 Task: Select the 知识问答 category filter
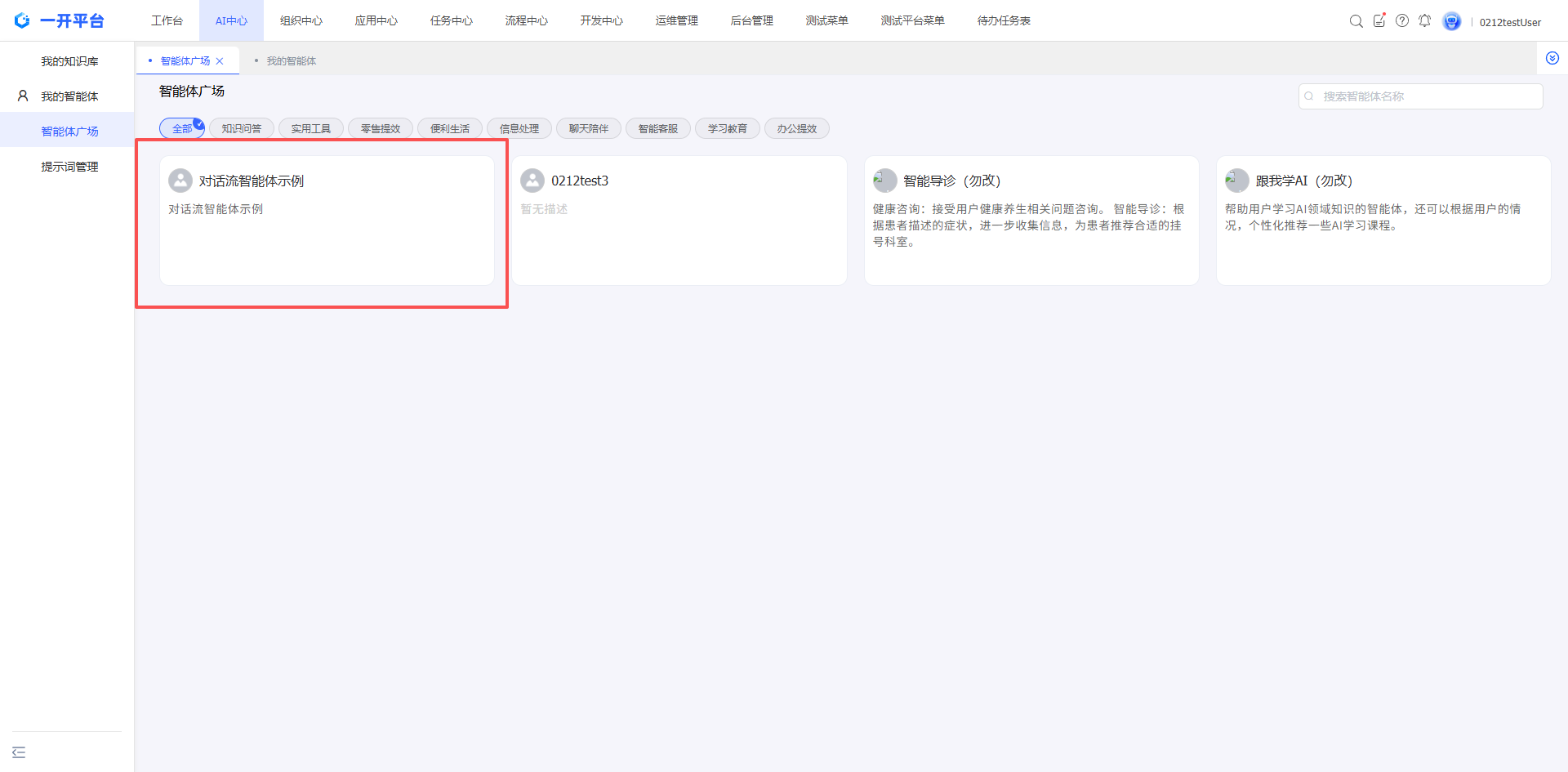(x=242, y=129)
